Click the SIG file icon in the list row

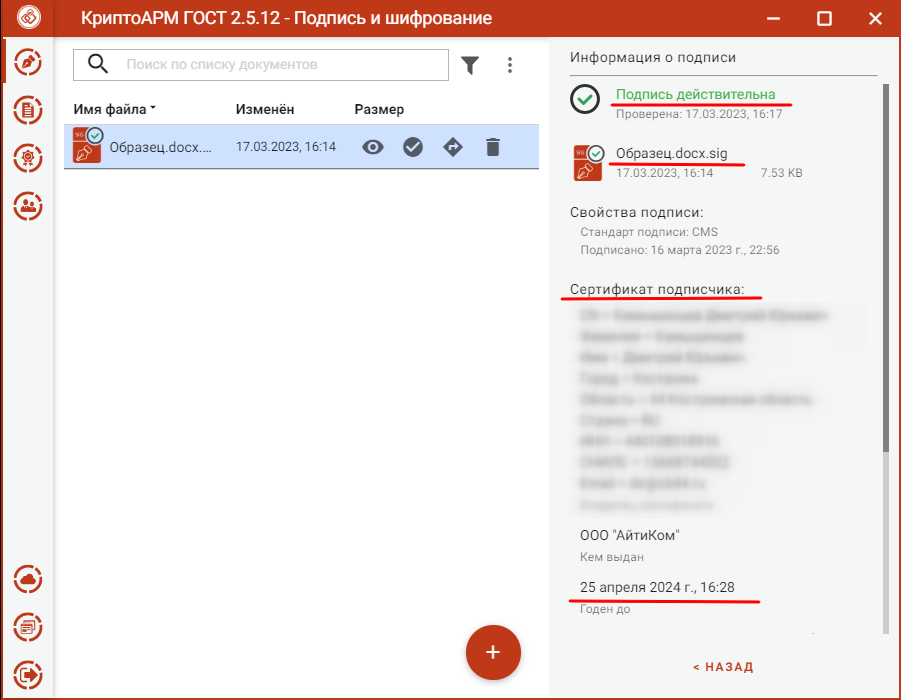(87, 146)
